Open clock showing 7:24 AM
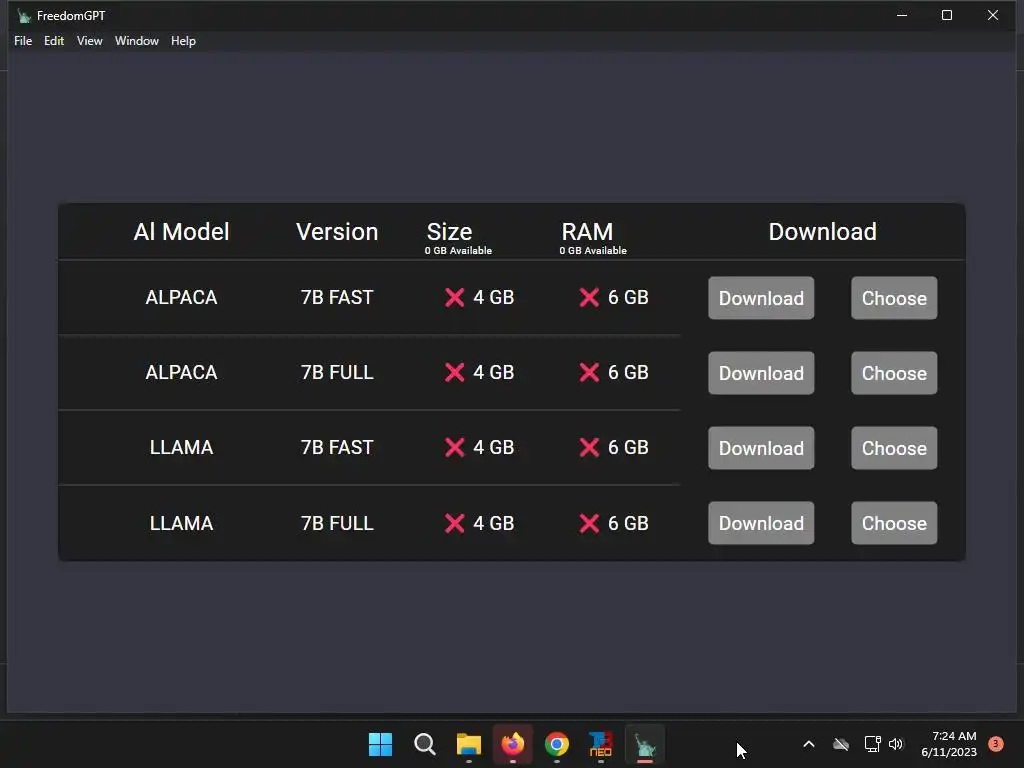1024x768 pixels. (x=949, y=744)
